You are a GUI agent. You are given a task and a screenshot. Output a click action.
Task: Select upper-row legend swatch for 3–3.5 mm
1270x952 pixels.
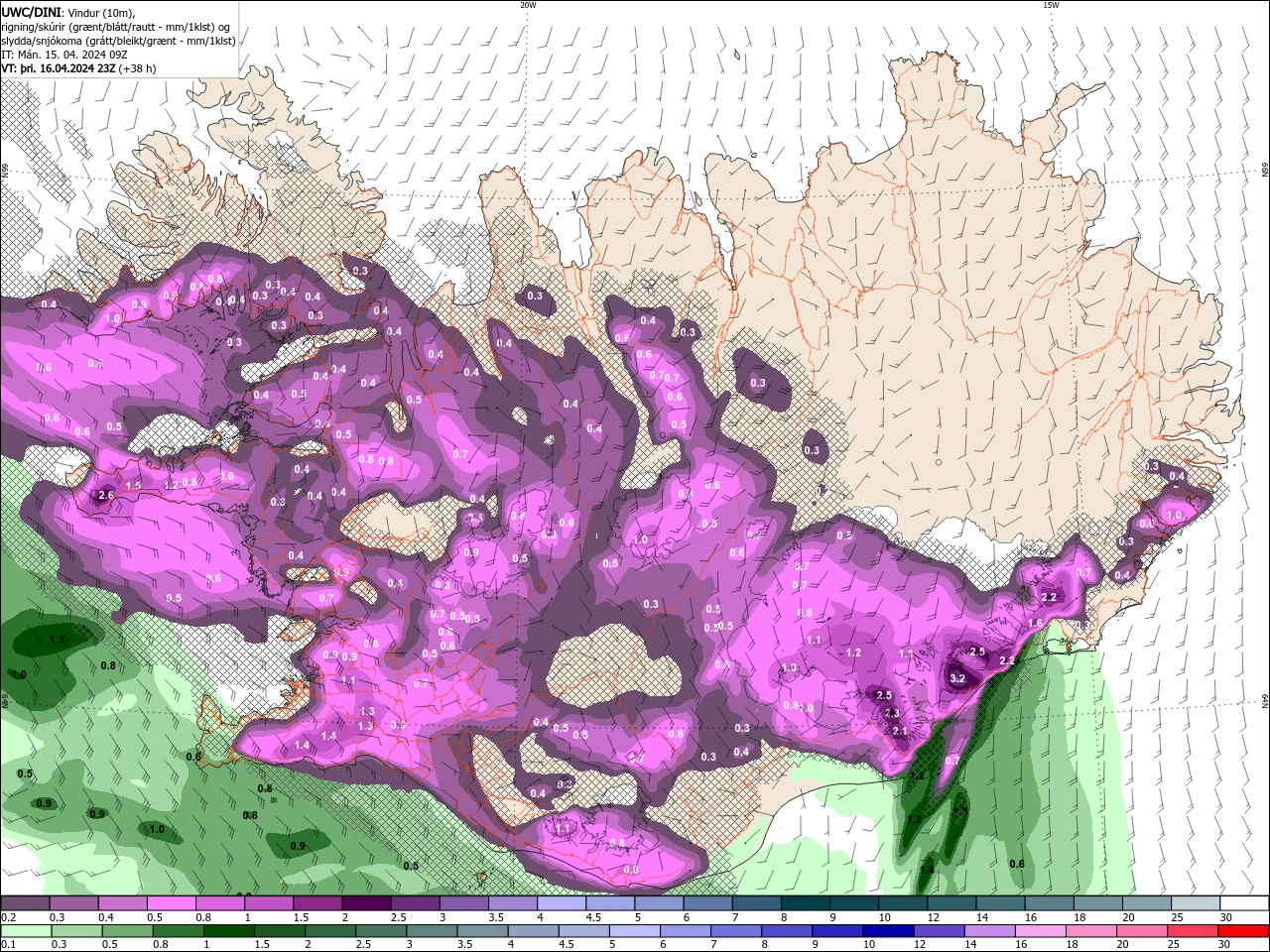(463, 903)
